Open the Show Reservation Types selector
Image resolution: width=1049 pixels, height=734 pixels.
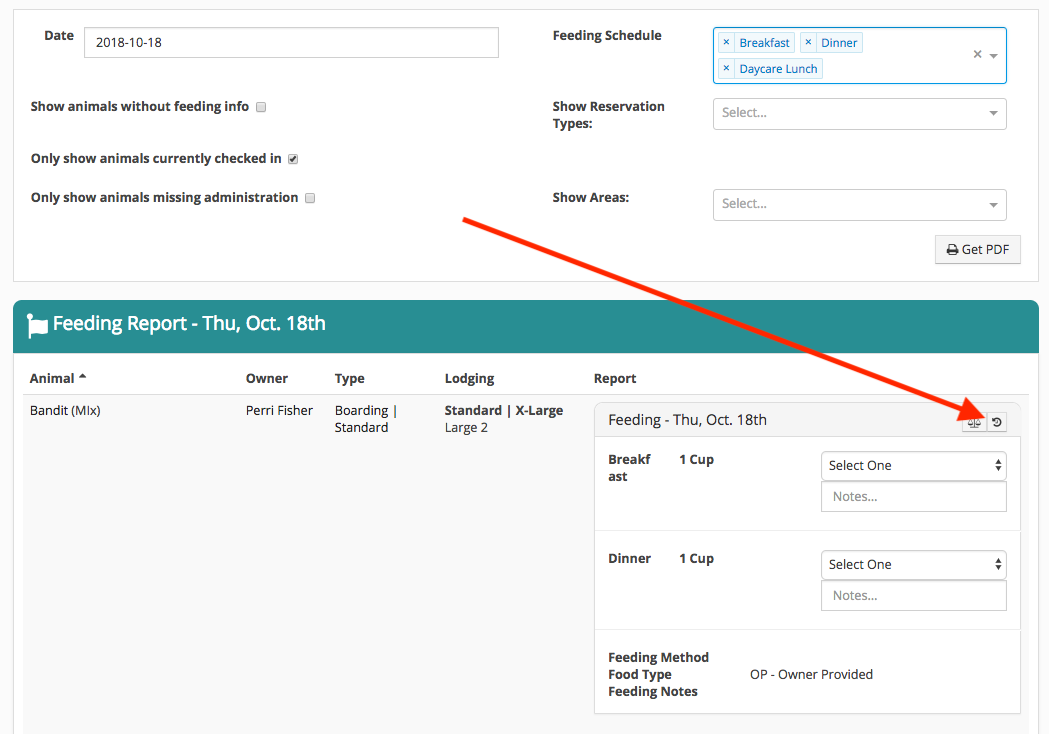(x=858, y=113)
